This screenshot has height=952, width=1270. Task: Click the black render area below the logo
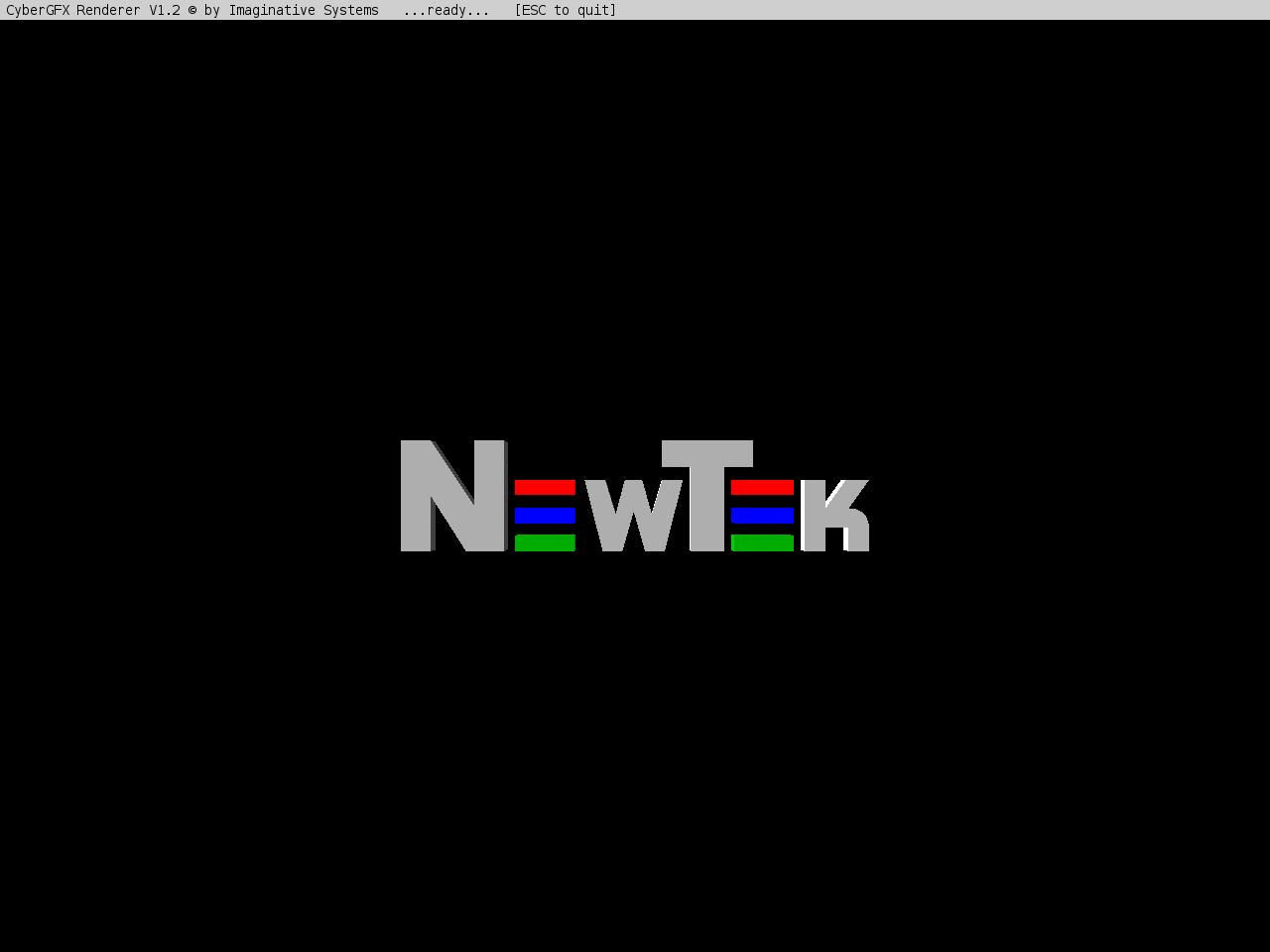[x=635, y=744]
